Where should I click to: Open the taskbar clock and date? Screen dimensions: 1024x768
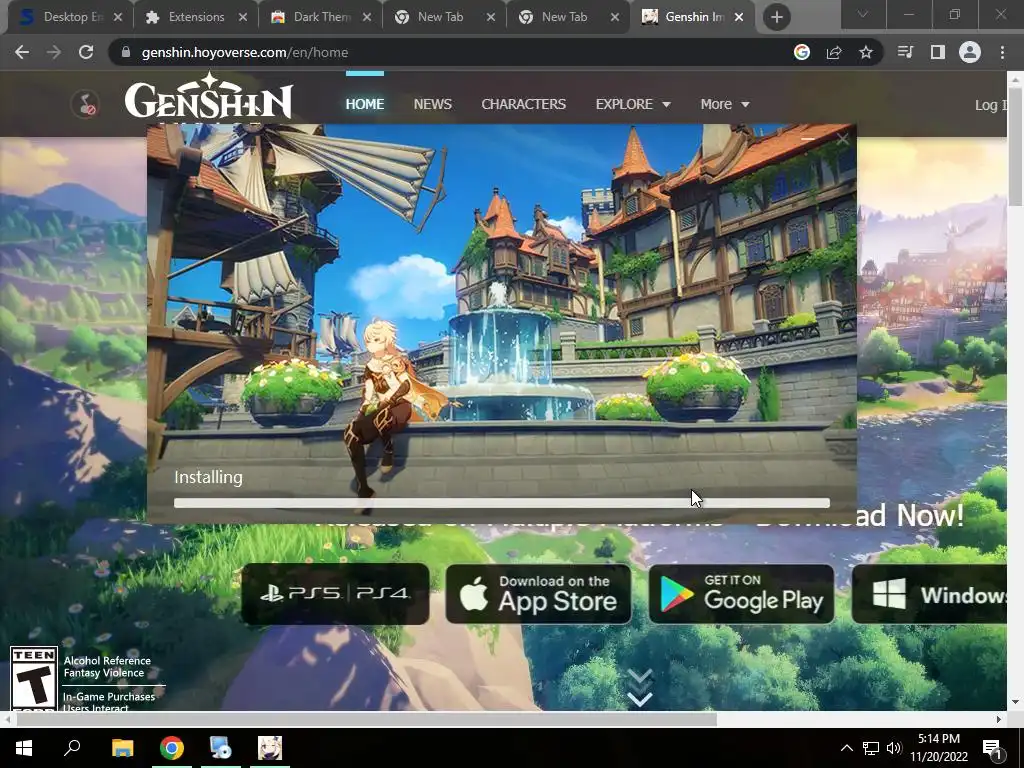(x=939, y=748)
